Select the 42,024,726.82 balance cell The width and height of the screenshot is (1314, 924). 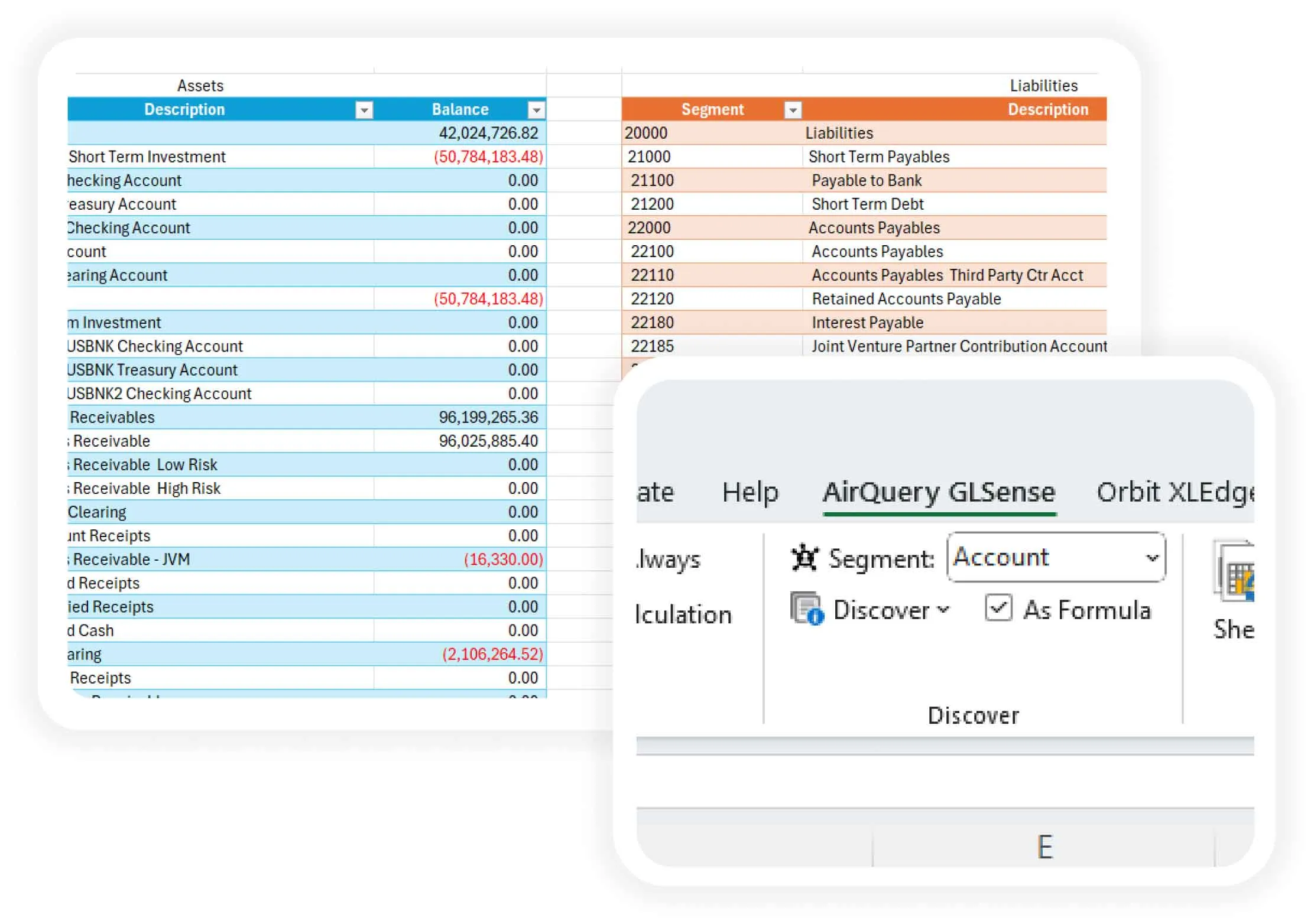click(488, 133)
